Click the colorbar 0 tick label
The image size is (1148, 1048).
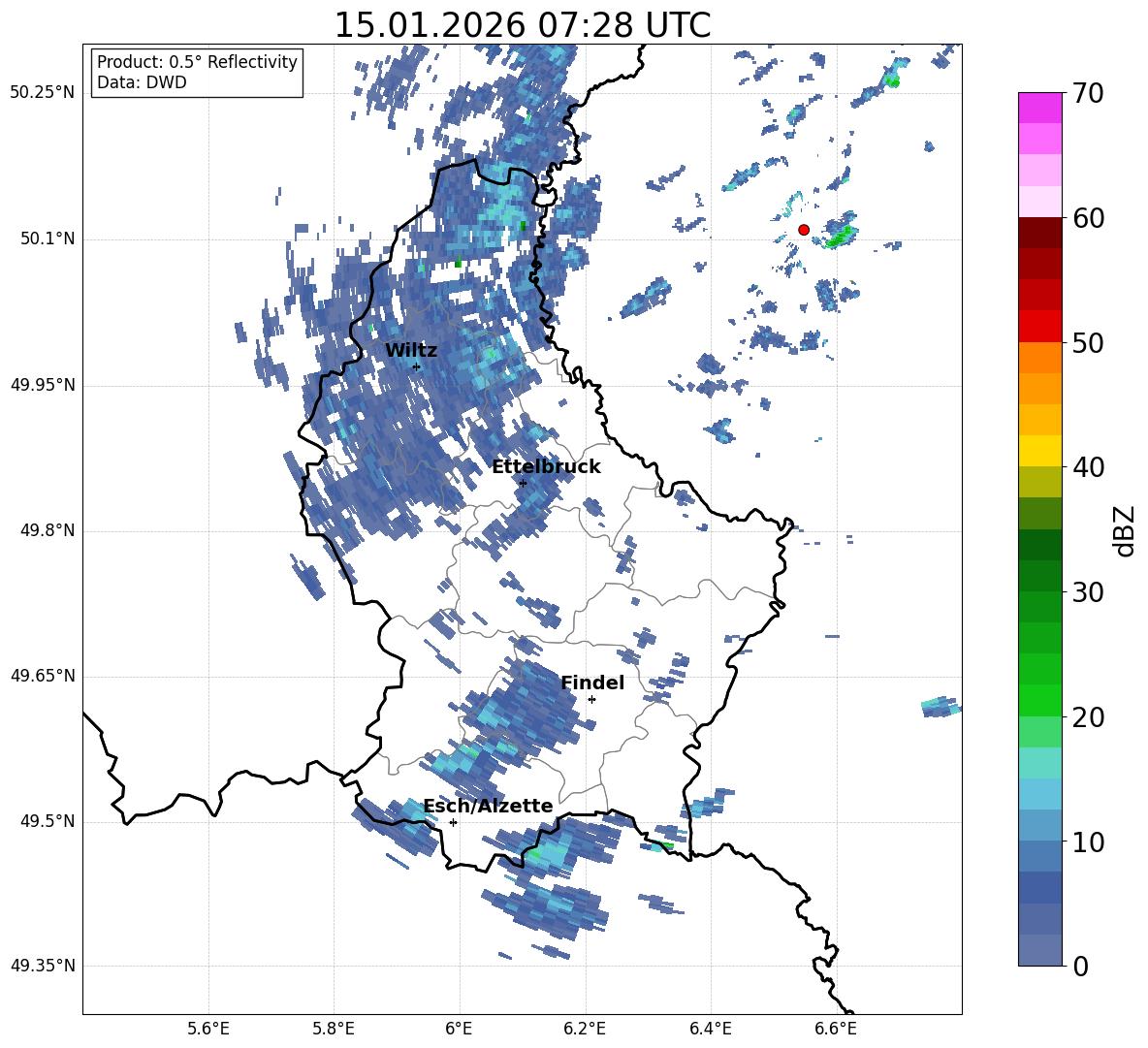coord(1081,966)
